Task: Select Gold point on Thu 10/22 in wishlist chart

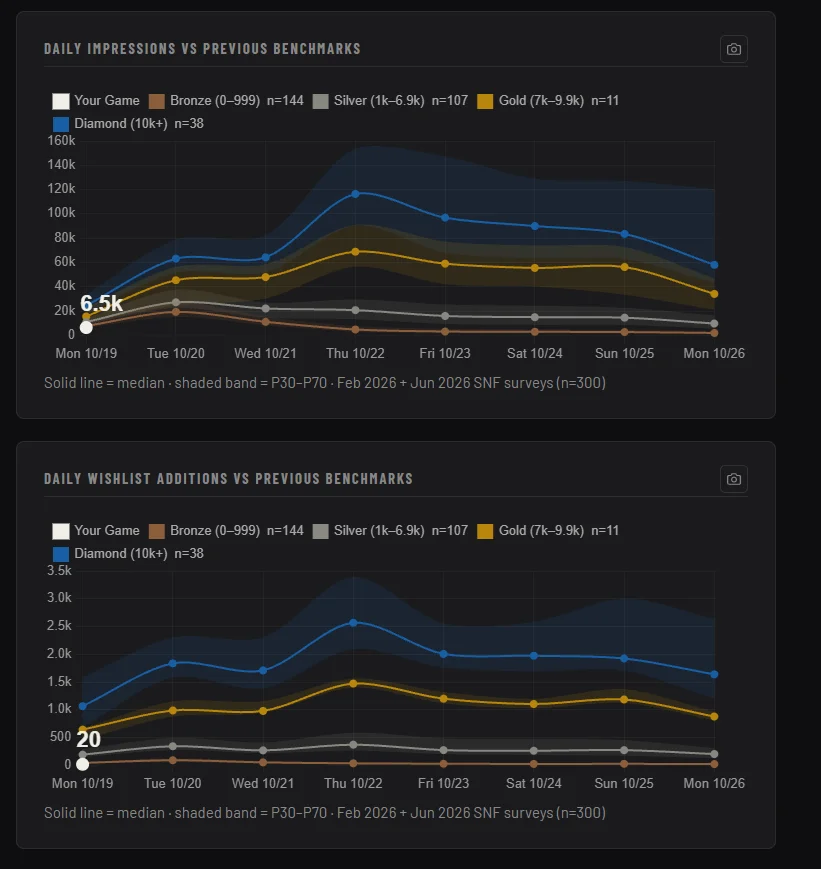Action: coord(353,684)
